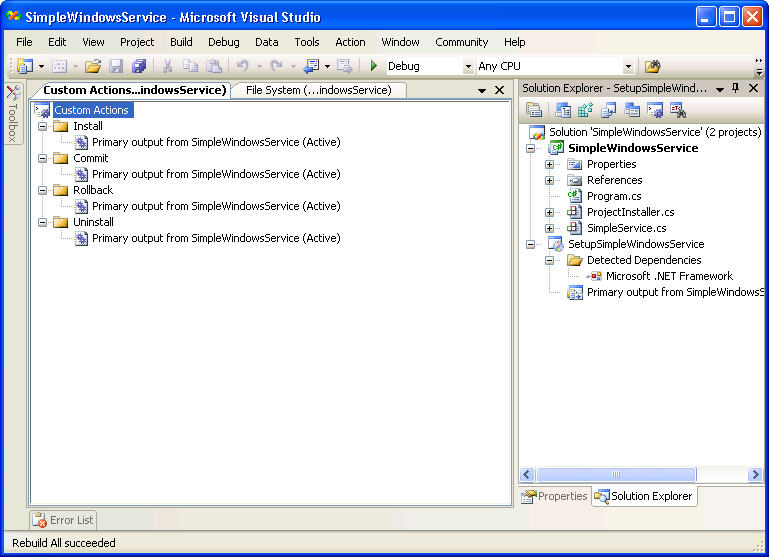Click the Save All icon
This screenshot has height=557, width=769.
[139, 66]
